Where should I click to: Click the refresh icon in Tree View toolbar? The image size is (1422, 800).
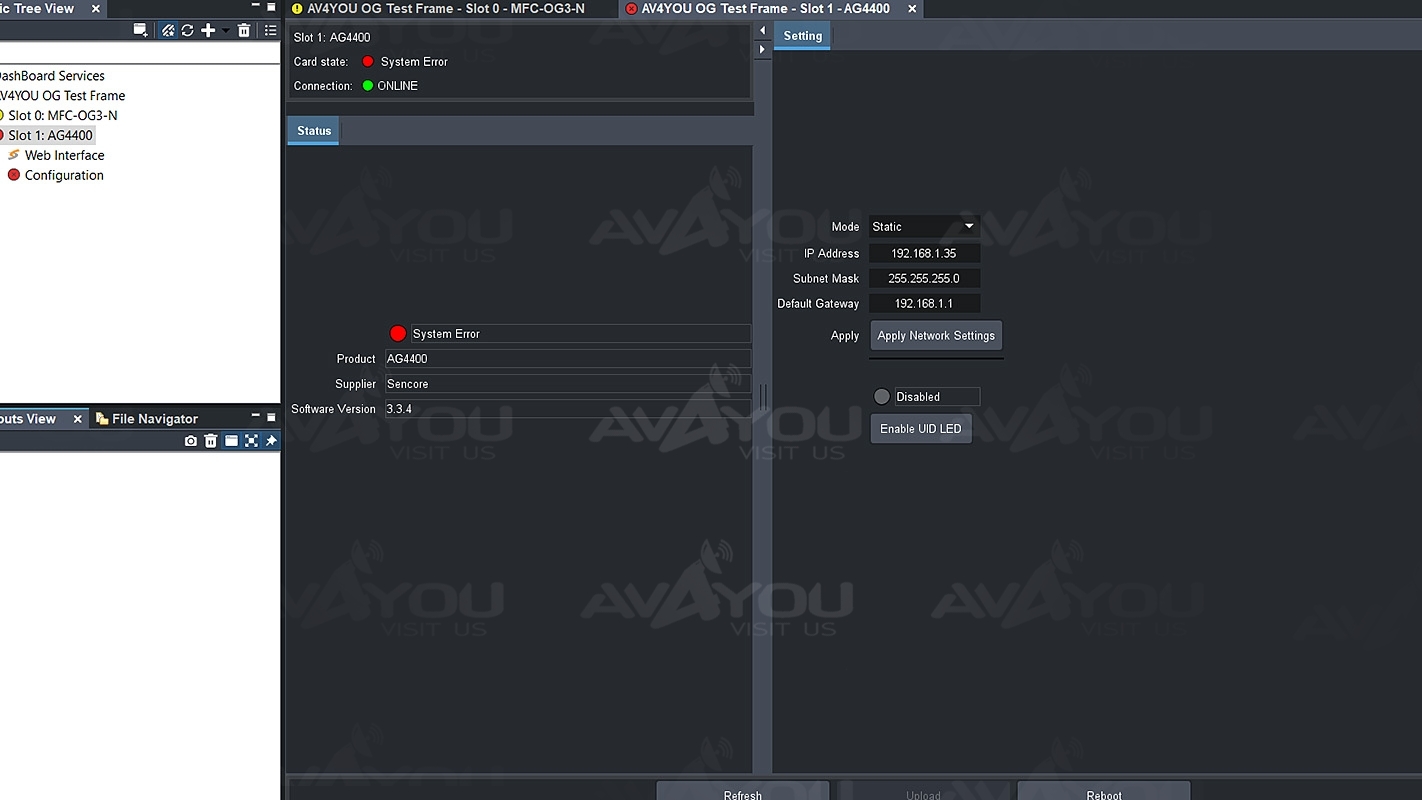(187, 31)
